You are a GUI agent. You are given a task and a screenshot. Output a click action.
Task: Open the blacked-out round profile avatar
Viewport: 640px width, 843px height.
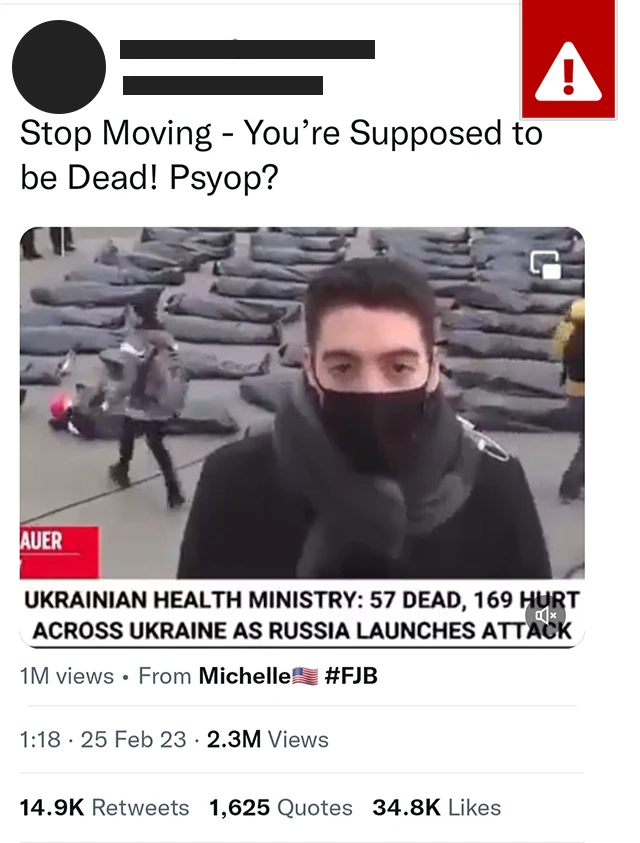pos(59,67)
